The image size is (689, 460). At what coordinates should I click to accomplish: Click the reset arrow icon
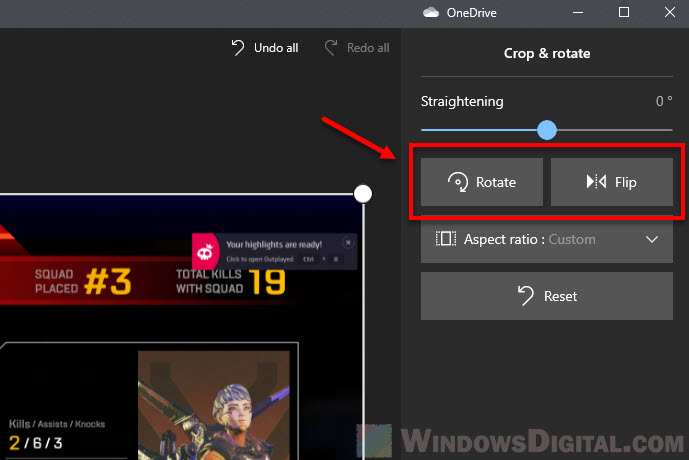coord(526,296)
